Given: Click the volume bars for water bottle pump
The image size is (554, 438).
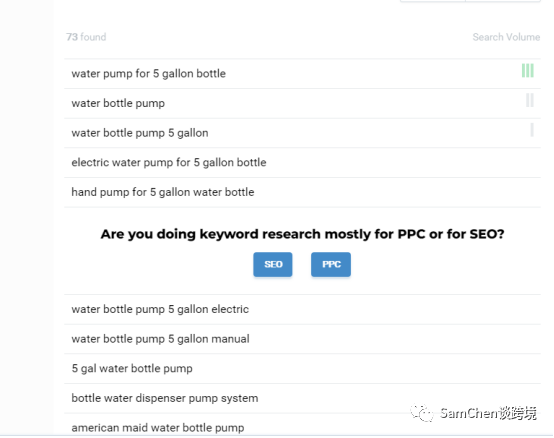Looking at the screenshot, I should pyautogui.click(x=530, y=100).
